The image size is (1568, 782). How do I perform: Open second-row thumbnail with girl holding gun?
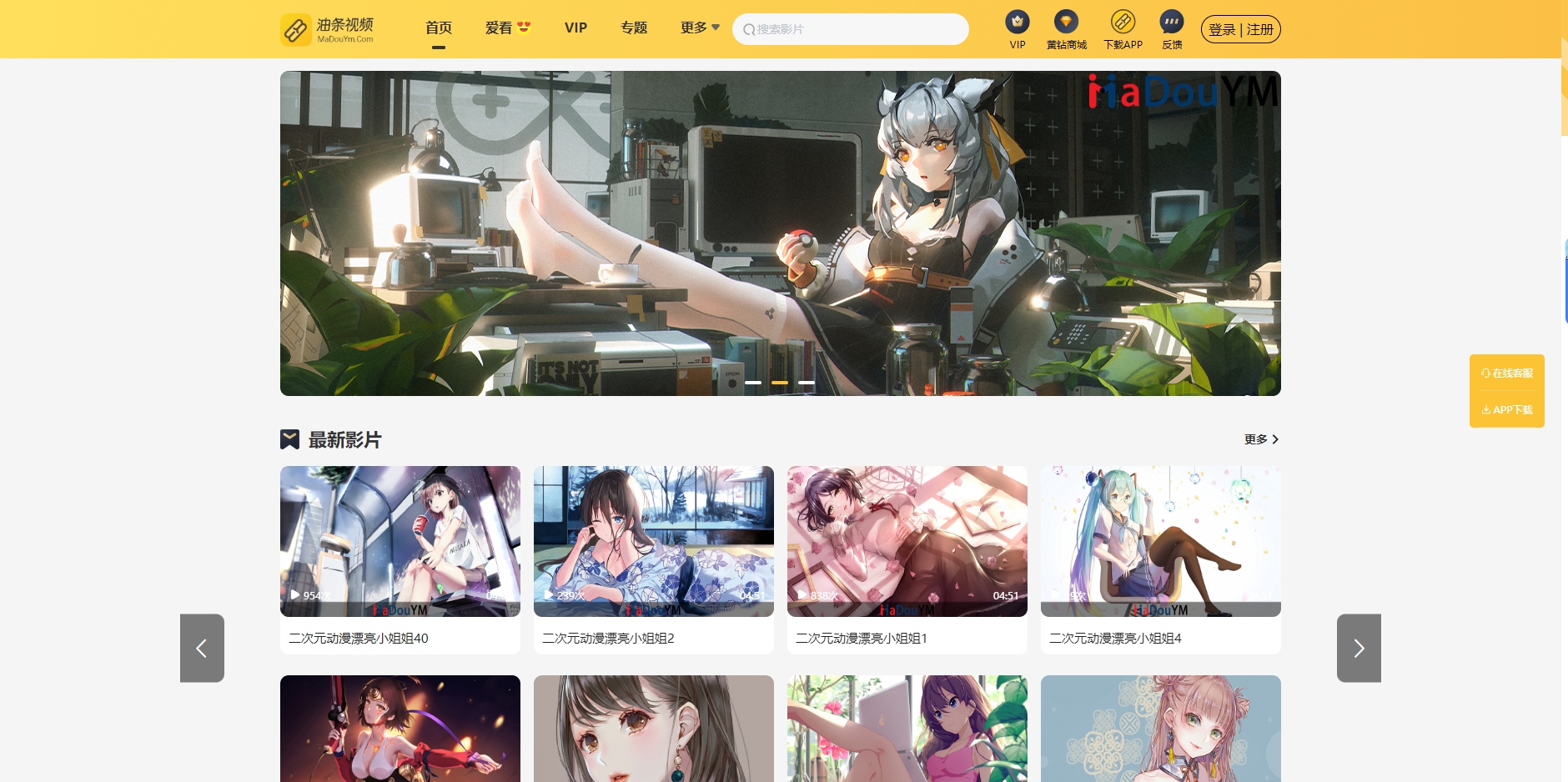click(400, 729)
